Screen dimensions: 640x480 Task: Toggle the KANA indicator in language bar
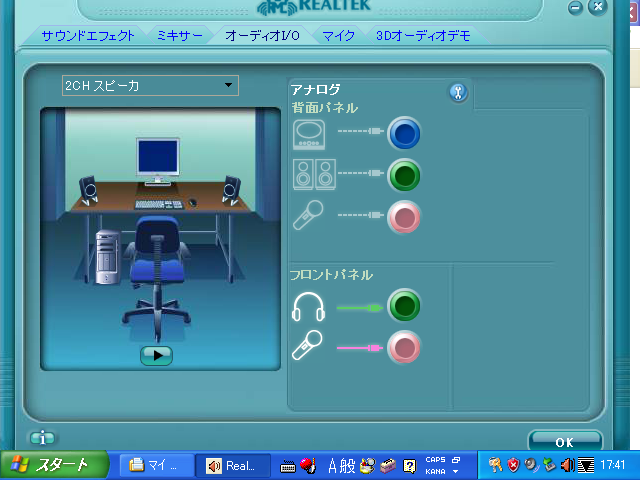(436, 471)
